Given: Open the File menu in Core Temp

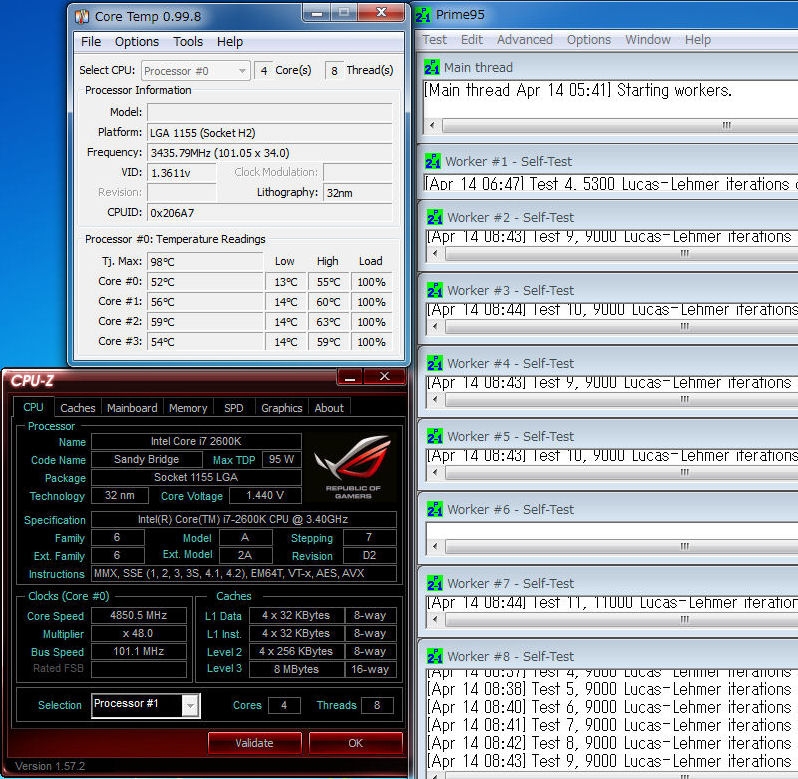Looking at the screenshot, I should pos(91,42).
